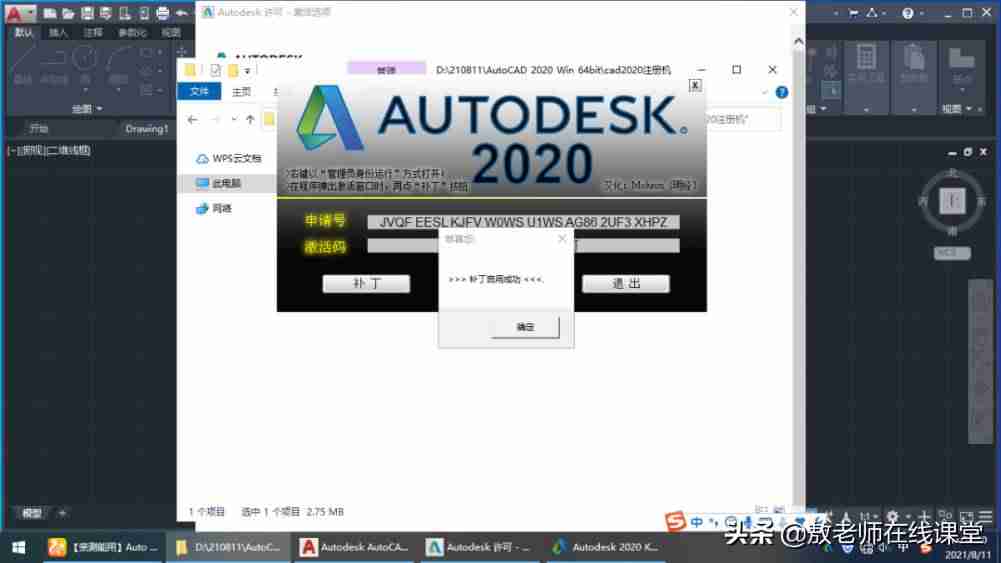Click Save As icon in AutoCAD toolbar
This screenshot has height=563, width=1001.
(106, 13)
